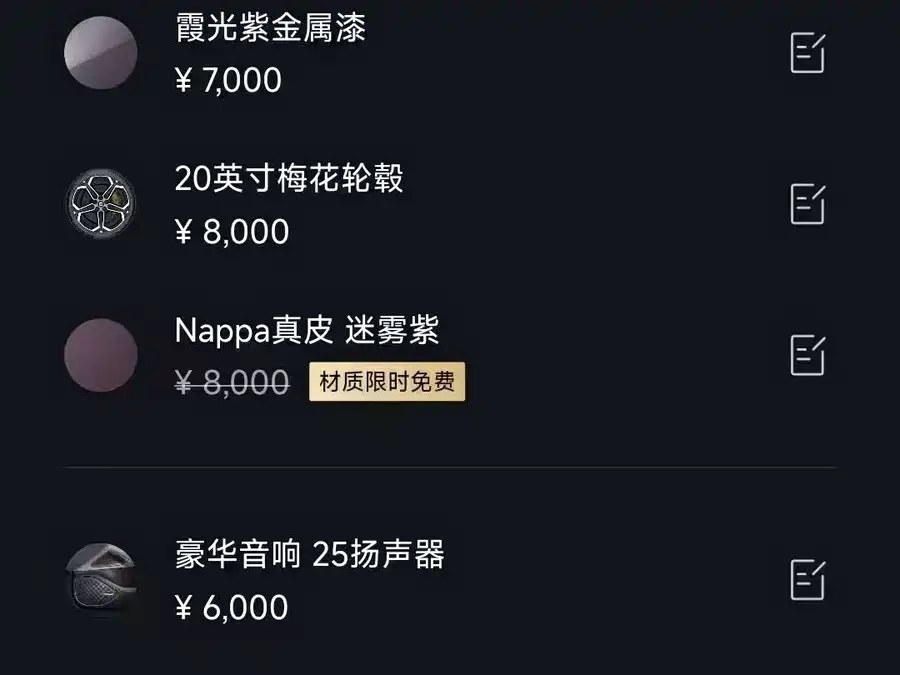Image resolution: width=900 pixels, height=675 pixels.
Task: Click the crossed-out ¥ 8,000 price
Action: point(231,382)
